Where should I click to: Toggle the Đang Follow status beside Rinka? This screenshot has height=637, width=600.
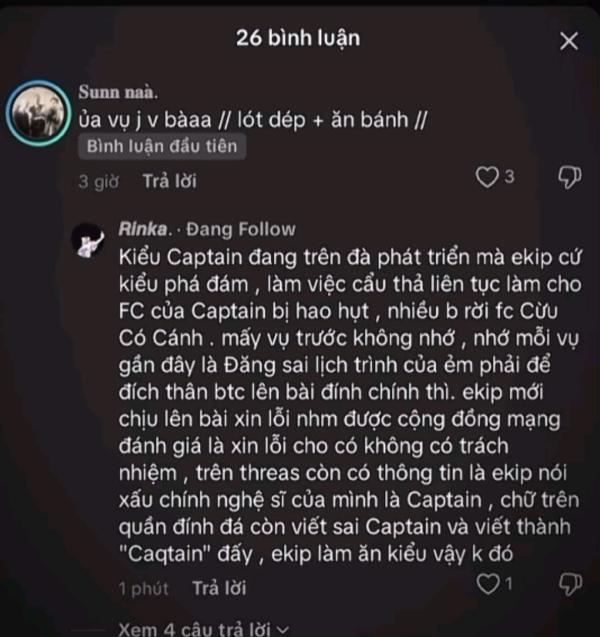click(x=240, y=229)
